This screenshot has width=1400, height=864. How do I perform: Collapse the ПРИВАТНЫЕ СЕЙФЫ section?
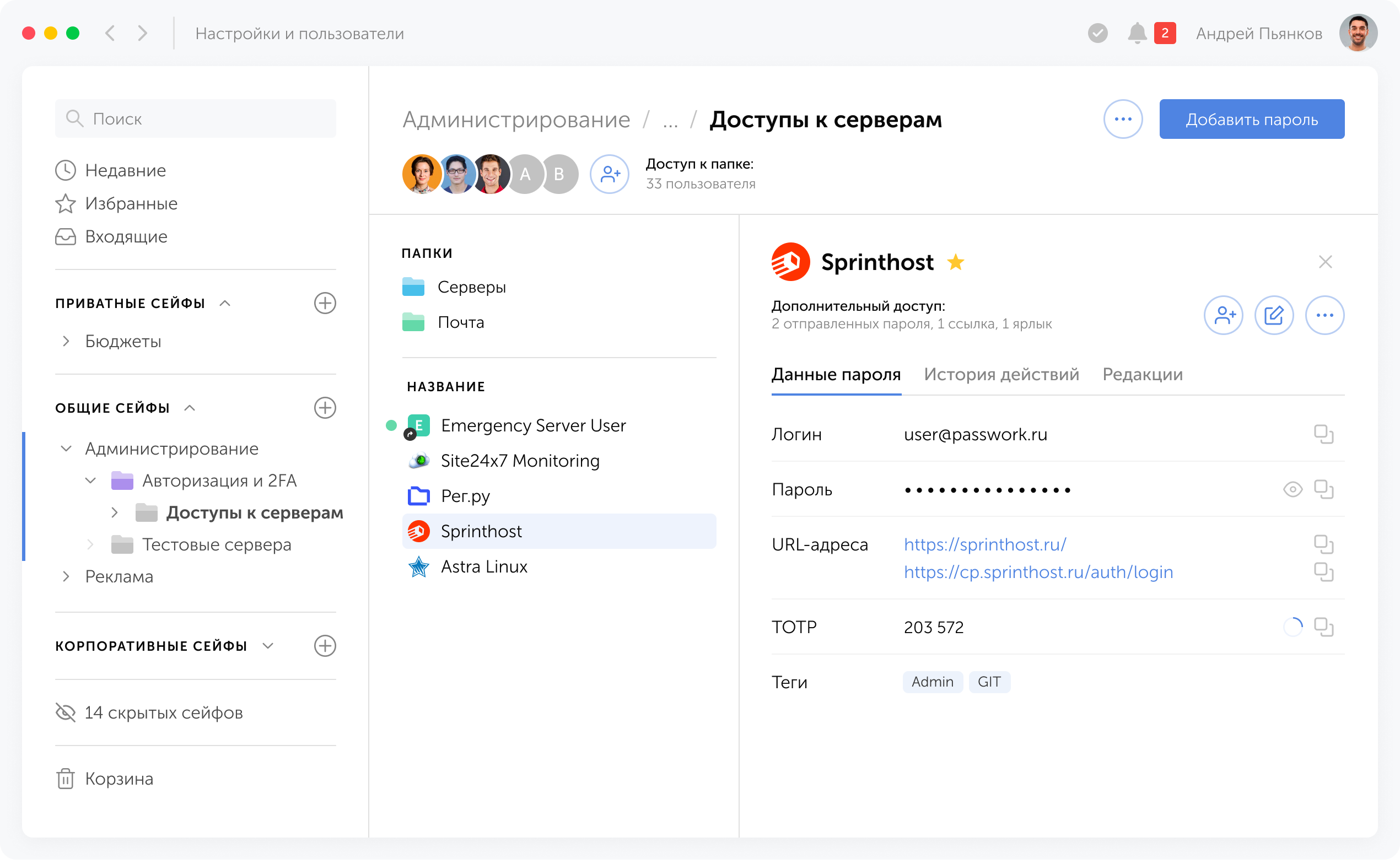[224, 303]
